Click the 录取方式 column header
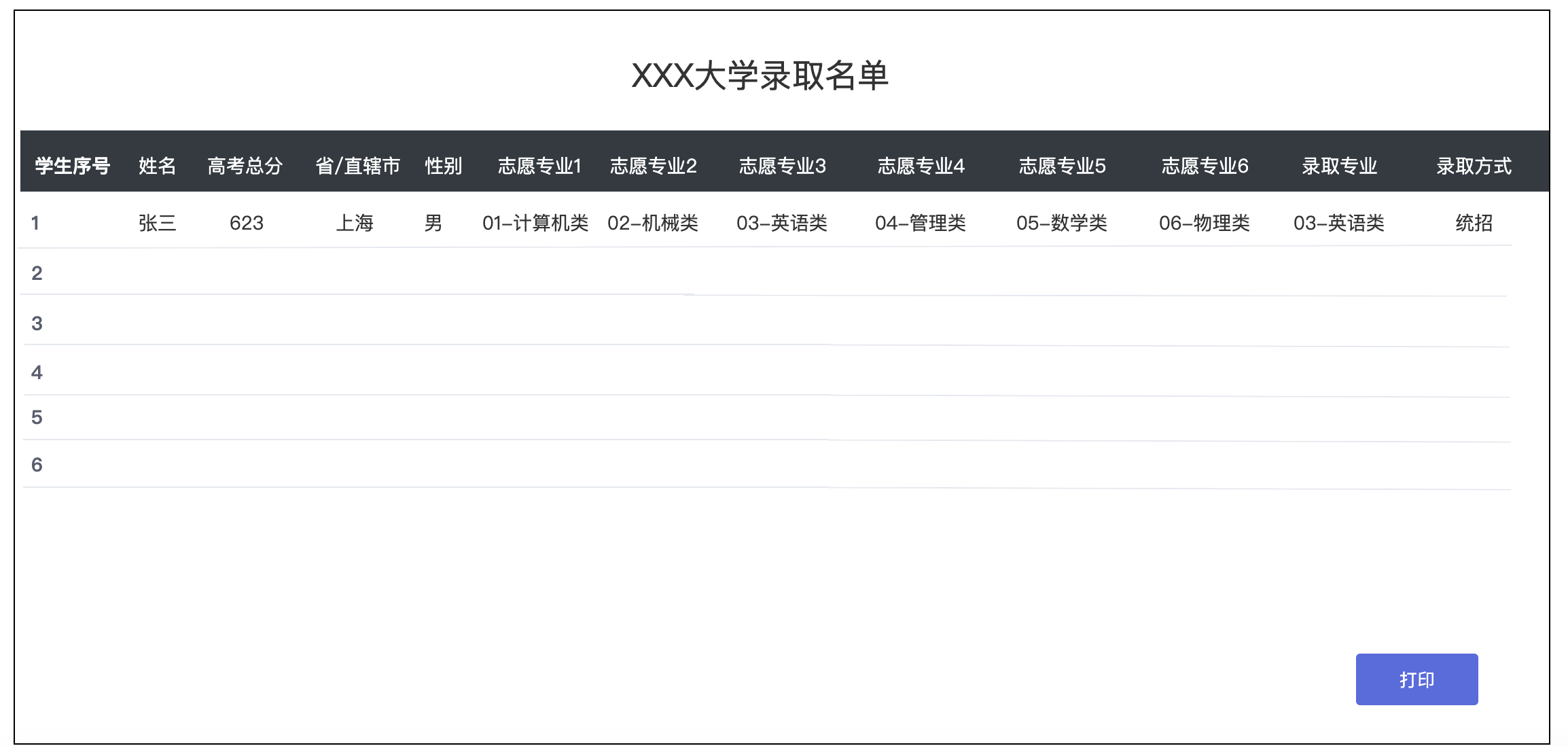 [x=1474, y=166]
